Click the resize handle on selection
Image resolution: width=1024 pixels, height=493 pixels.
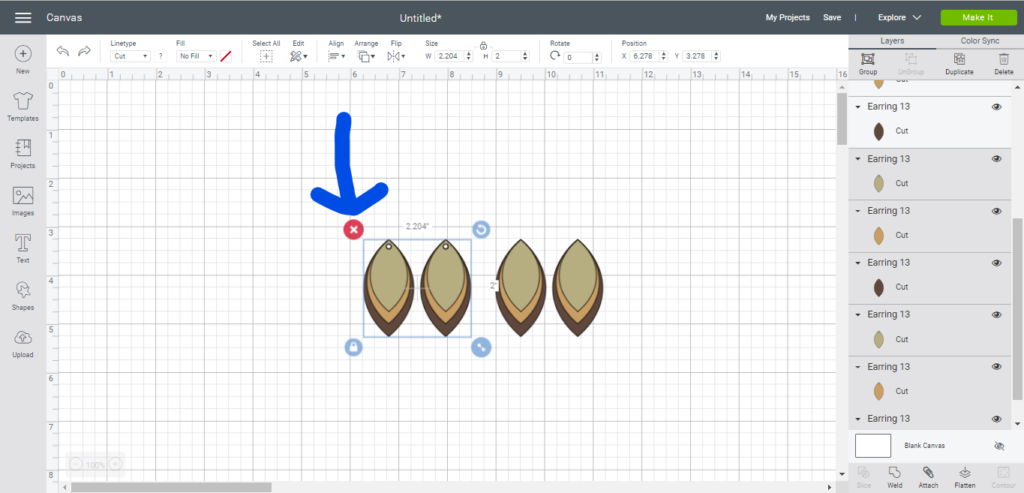click(481, 347)
